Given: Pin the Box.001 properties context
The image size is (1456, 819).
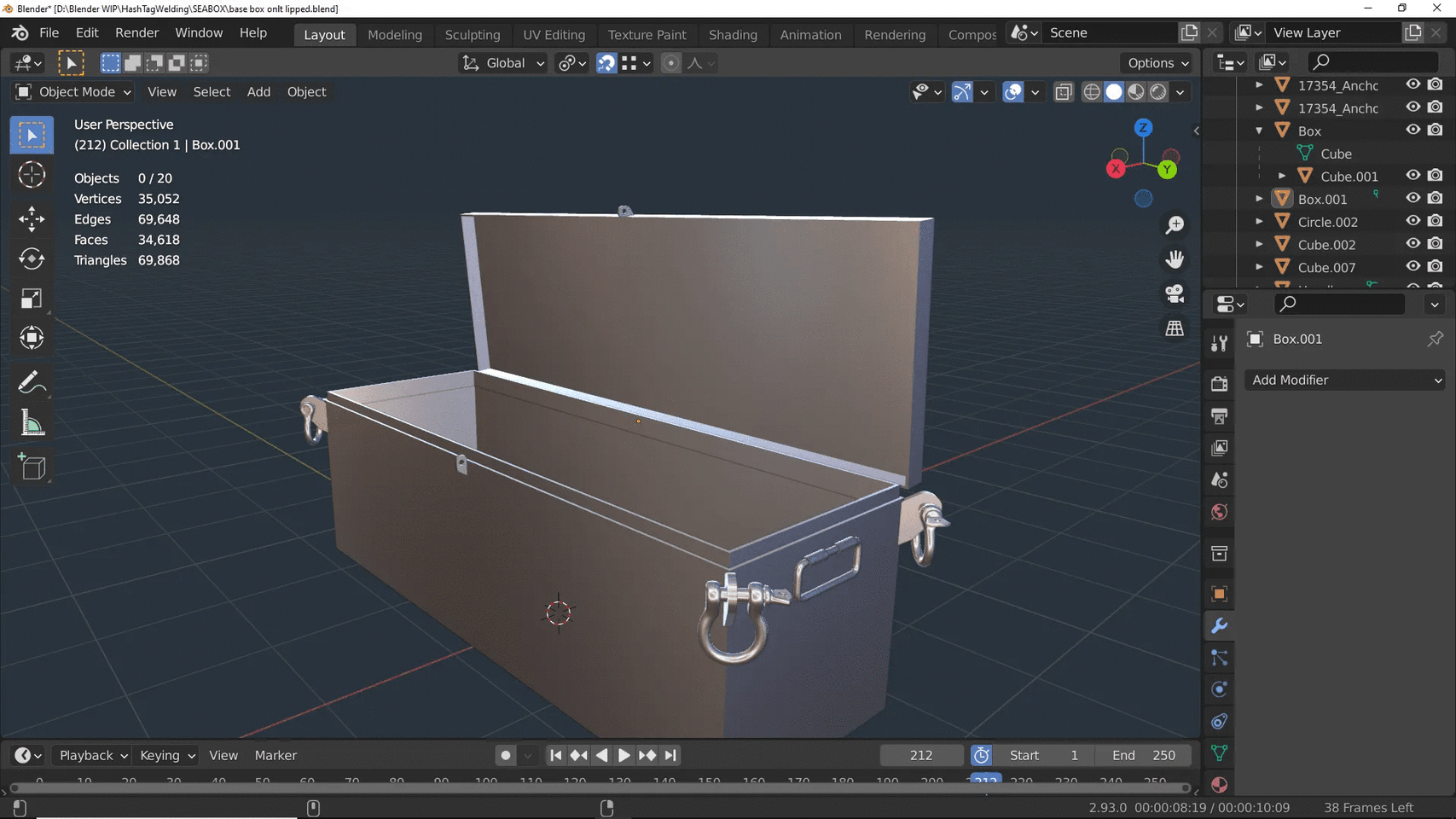Looking at the screenshot, I should click(1435, 339).
